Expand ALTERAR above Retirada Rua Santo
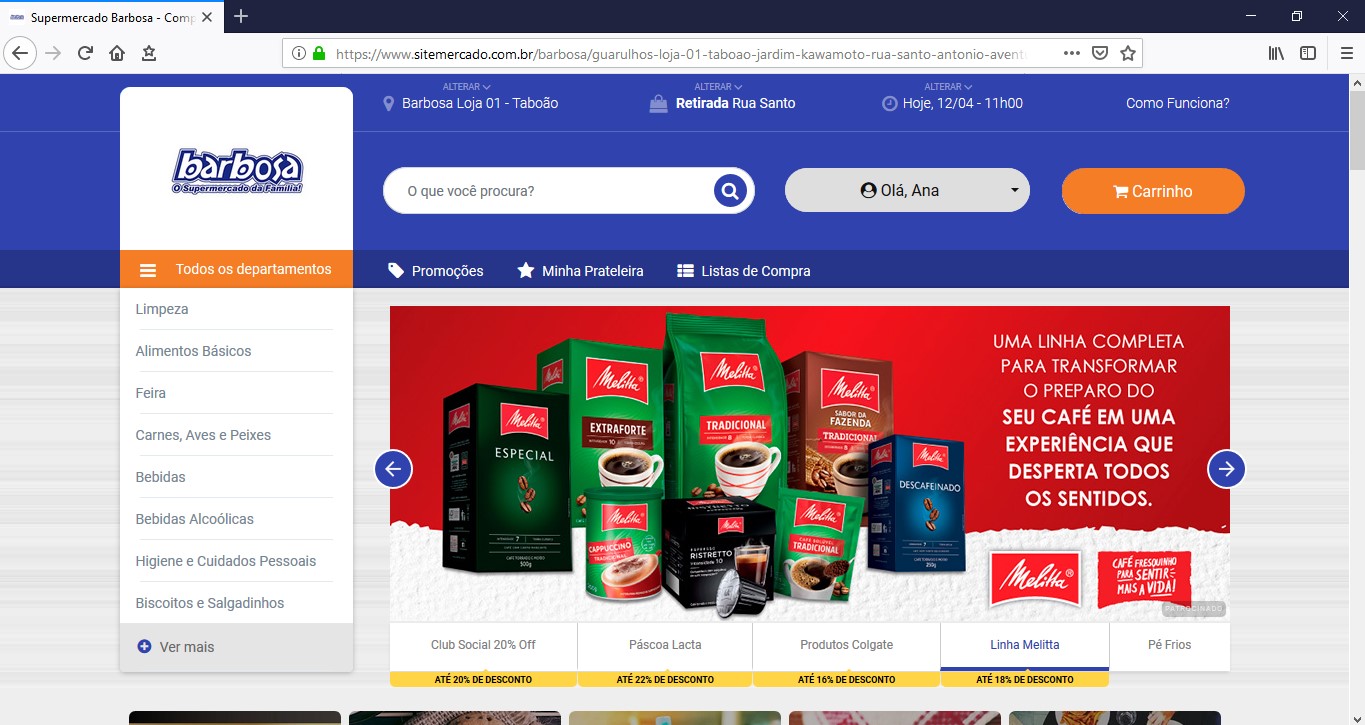 click(x=718, y=87)
